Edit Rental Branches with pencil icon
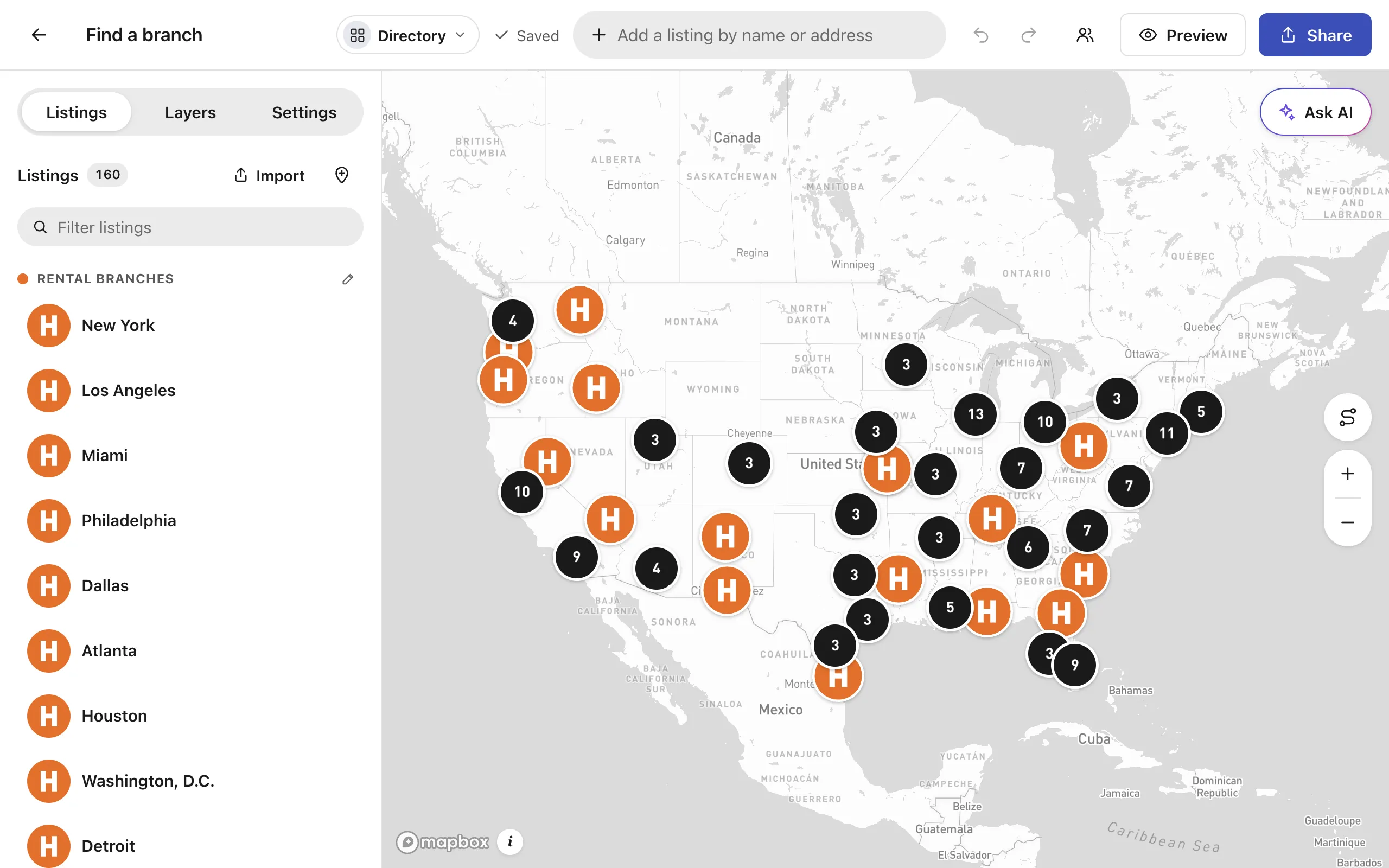 [x=347, y=279]
